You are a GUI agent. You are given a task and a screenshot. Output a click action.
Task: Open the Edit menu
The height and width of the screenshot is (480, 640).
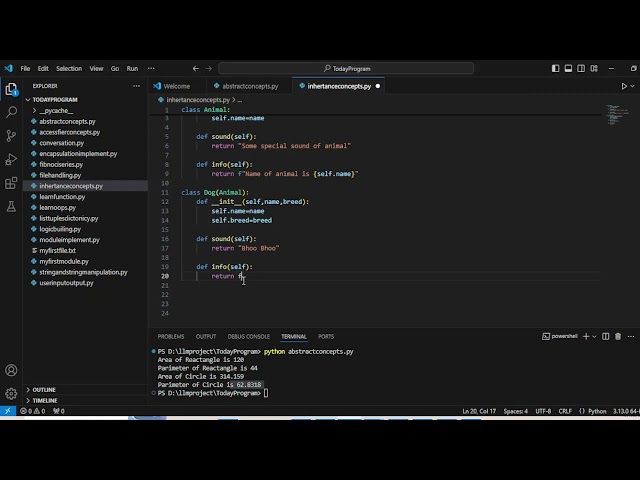click(43, 69)
